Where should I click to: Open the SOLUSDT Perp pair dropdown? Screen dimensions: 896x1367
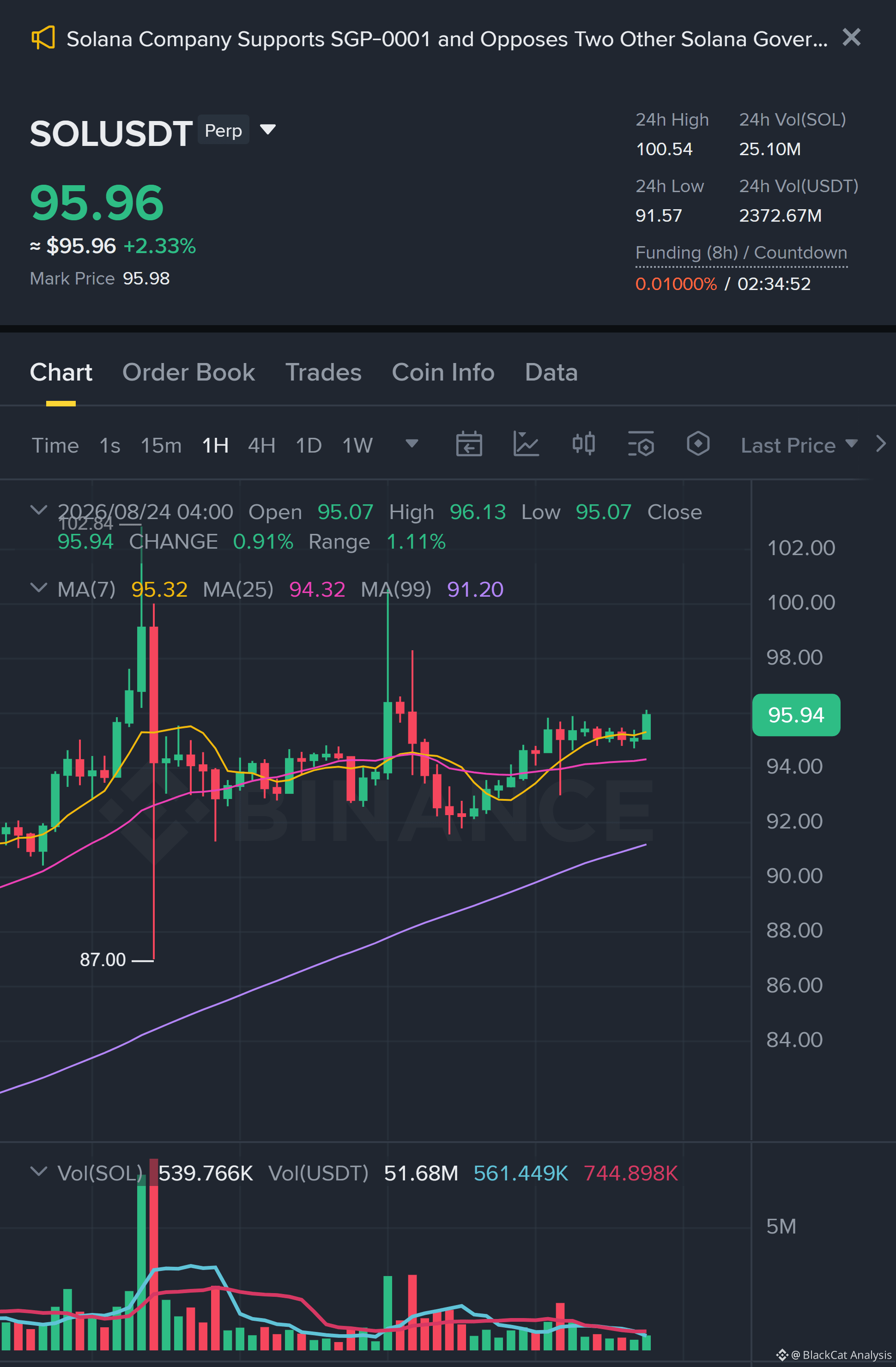point(268,129)
